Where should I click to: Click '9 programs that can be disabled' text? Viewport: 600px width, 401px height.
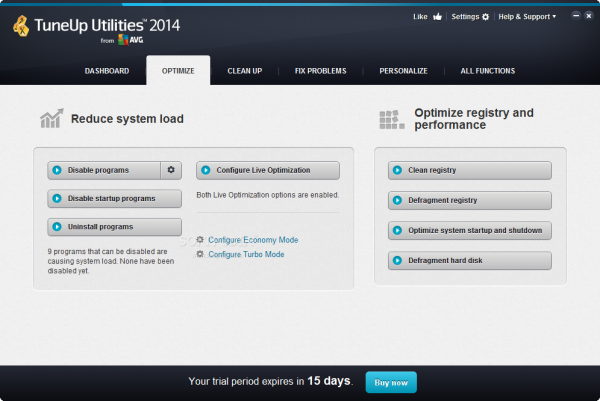[x=111, y=261]
